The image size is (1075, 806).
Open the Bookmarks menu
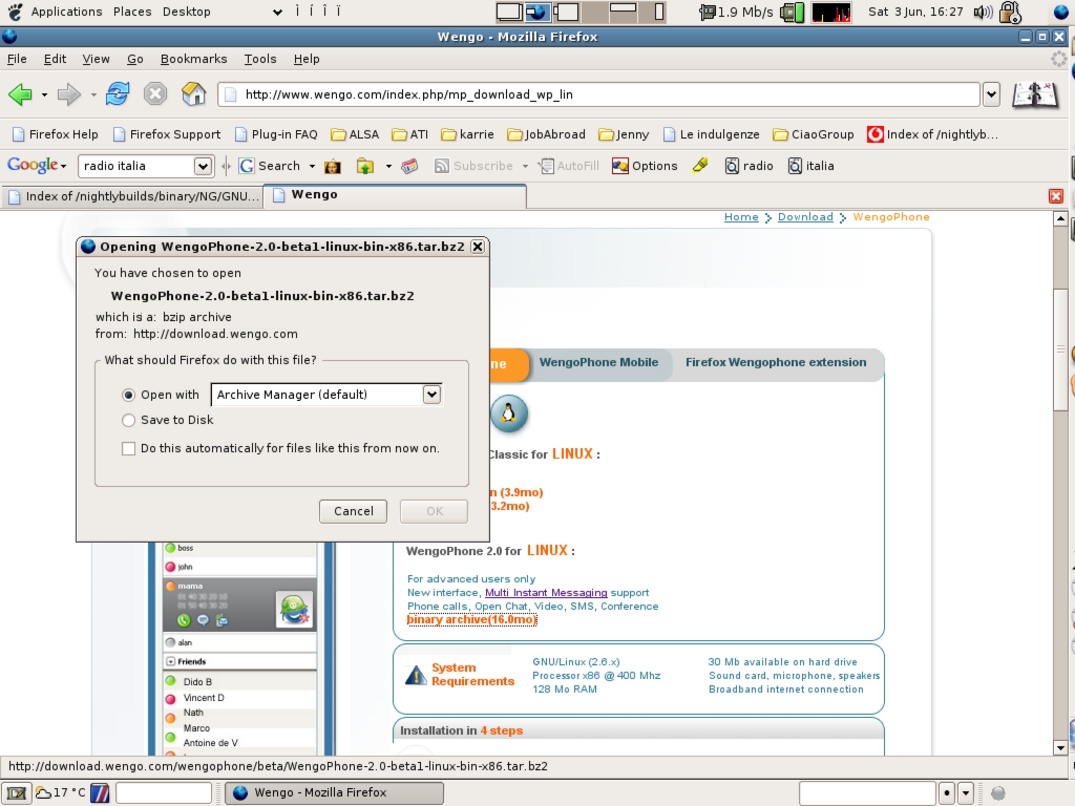(x=194, y=59)
